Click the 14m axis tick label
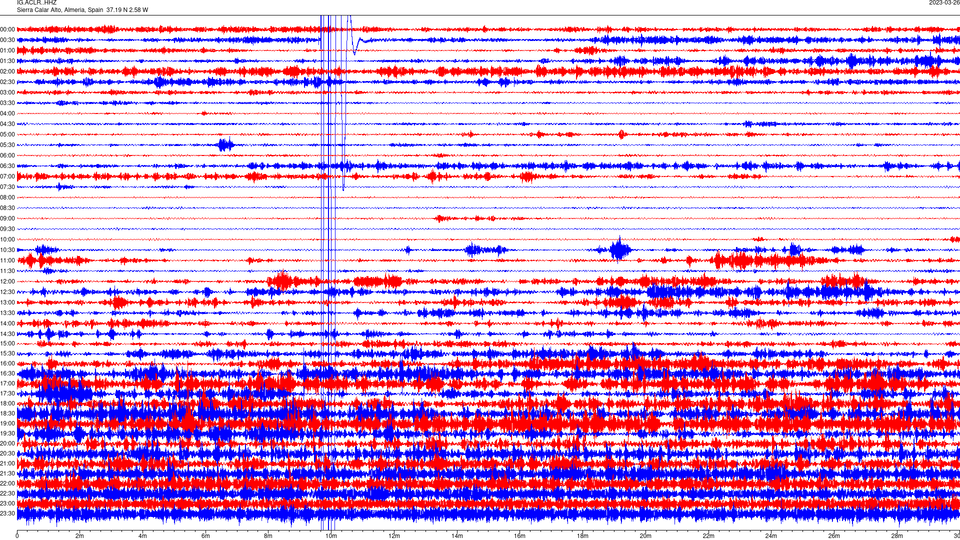The width and height of the screenshot is (960, 540). pos(457,536)
